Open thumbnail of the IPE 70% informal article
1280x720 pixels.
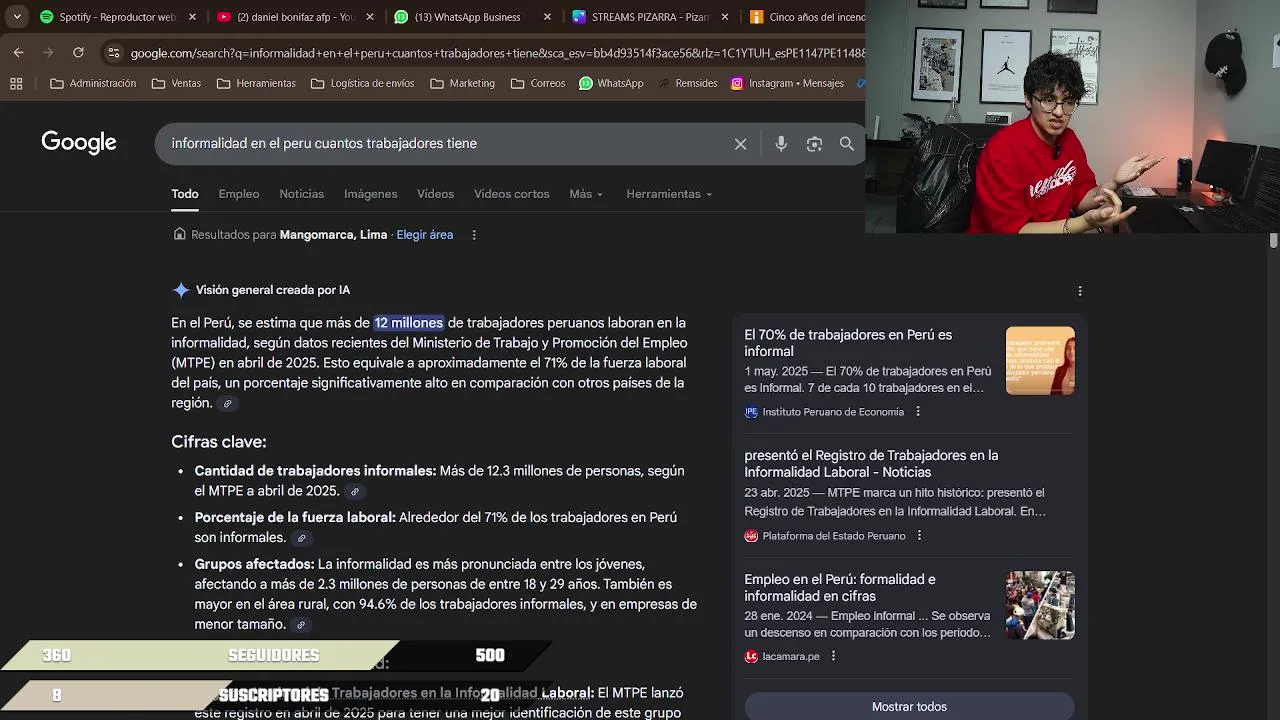[1040, 360]
